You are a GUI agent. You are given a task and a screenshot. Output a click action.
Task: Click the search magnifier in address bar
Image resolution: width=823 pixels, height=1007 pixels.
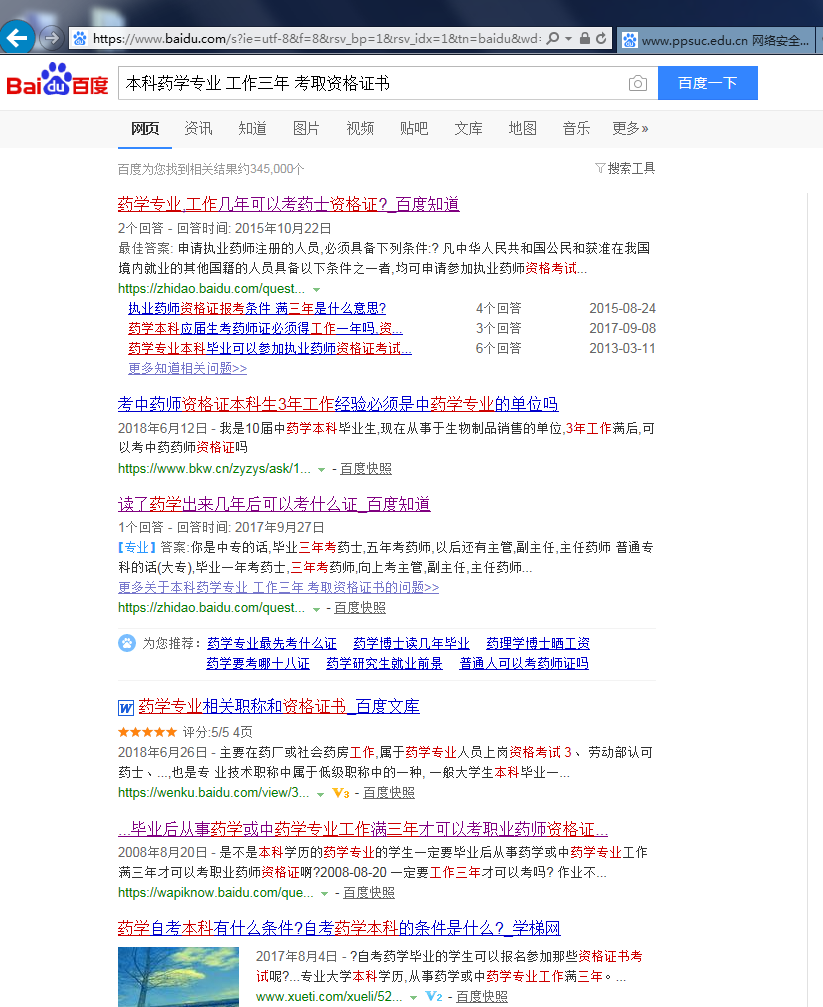point(553,39)
